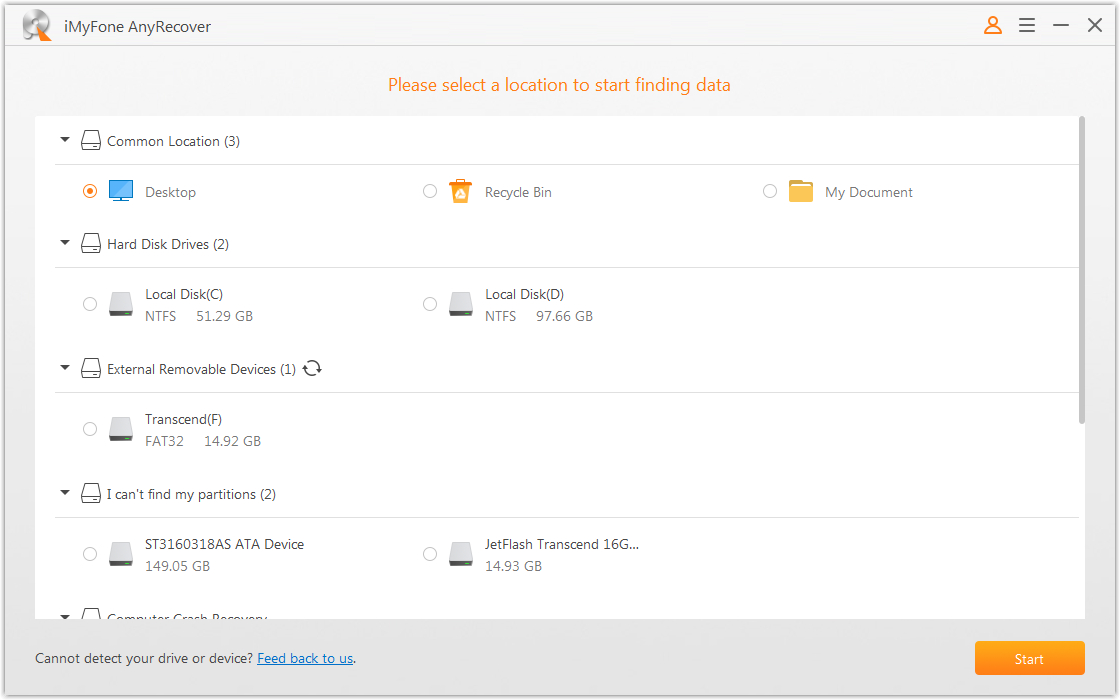This screenshot has width=1120, height=700.
Task: Click the FAT32 file system label
Action: (x=164, y=441)
